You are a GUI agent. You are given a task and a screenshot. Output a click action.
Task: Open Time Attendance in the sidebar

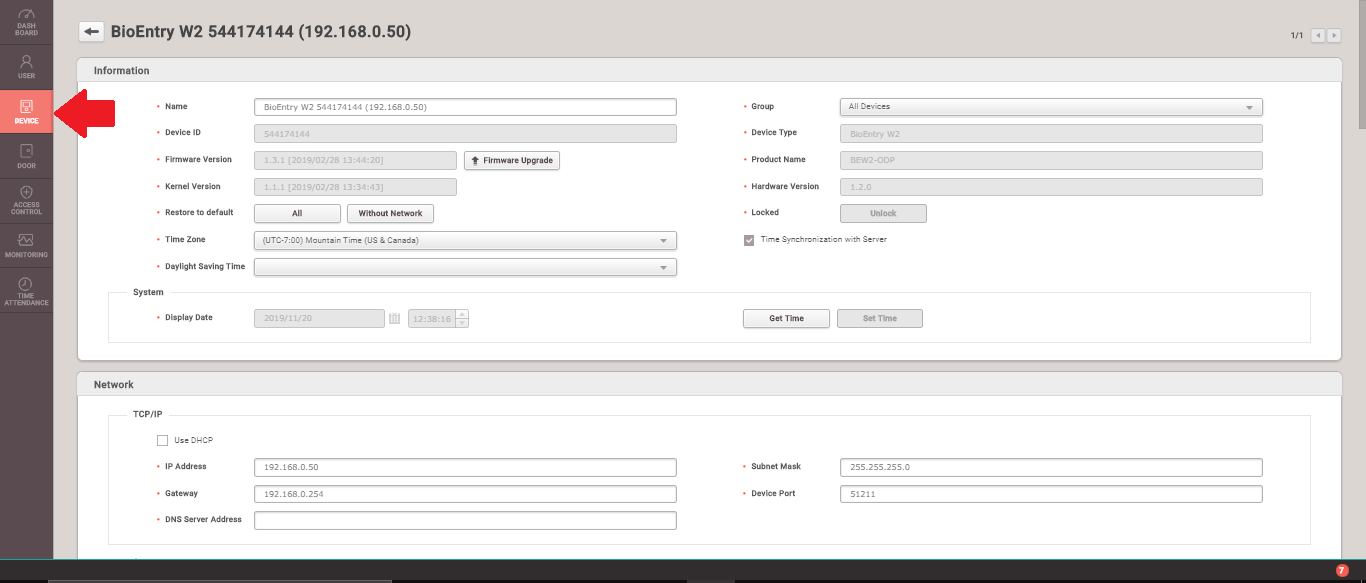[26, 290]
